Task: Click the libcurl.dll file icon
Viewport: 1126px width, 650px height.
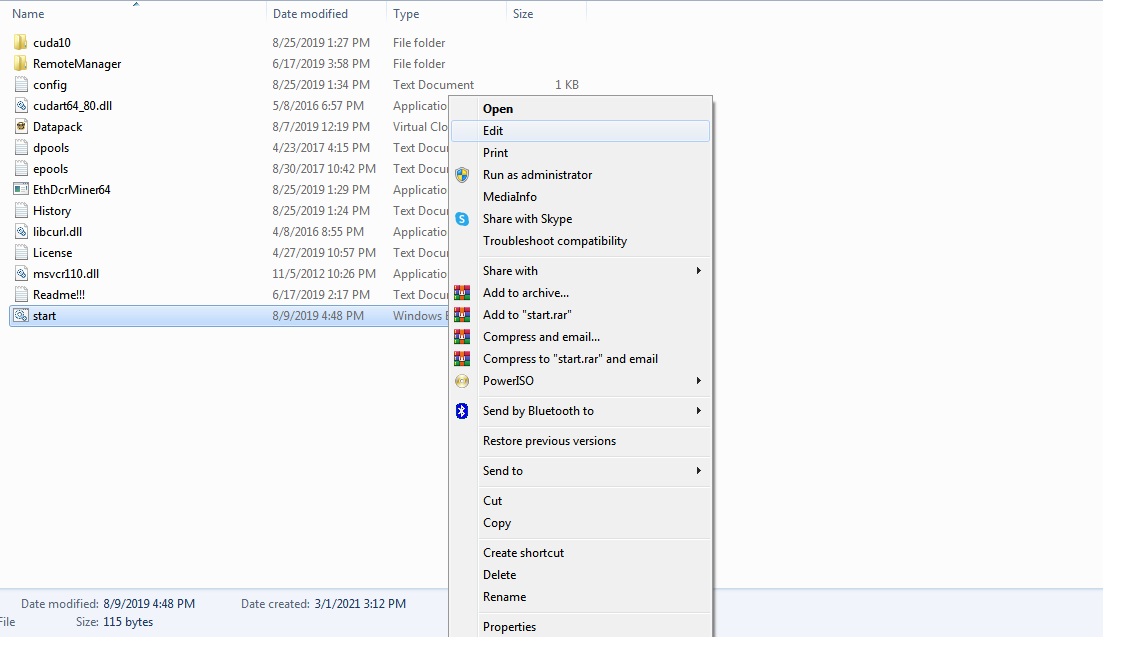Action: click(21, 231)
